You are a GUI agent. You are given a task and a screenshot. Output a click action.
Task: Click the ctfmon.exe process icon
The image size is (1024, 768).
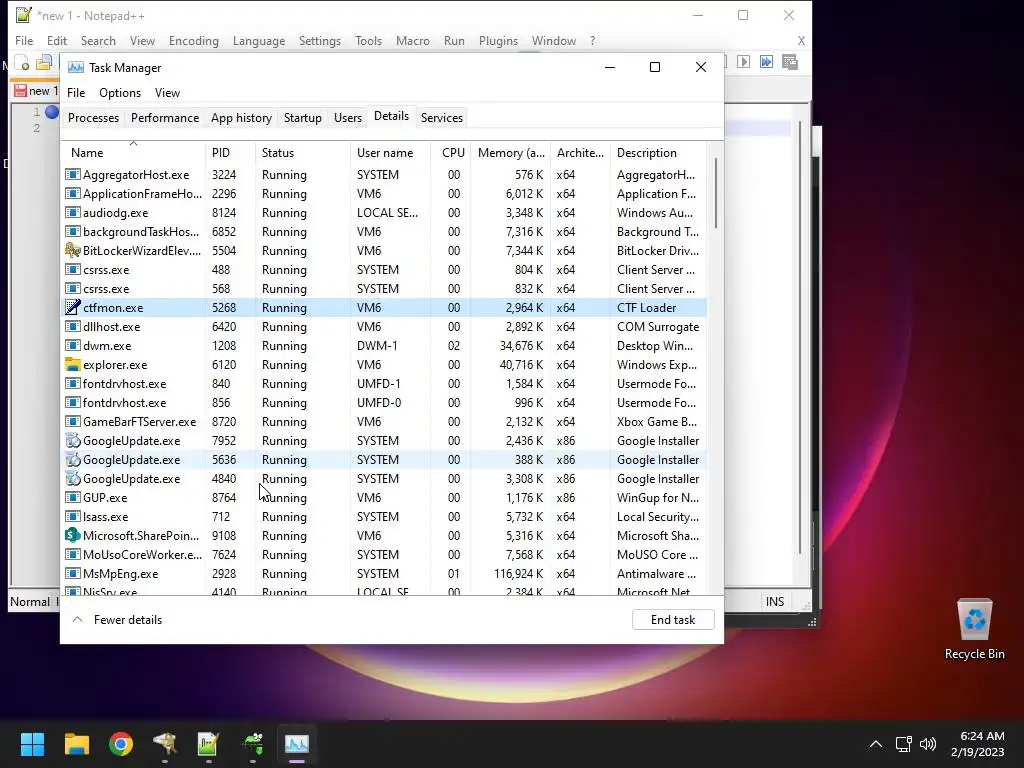pos(72,308)
